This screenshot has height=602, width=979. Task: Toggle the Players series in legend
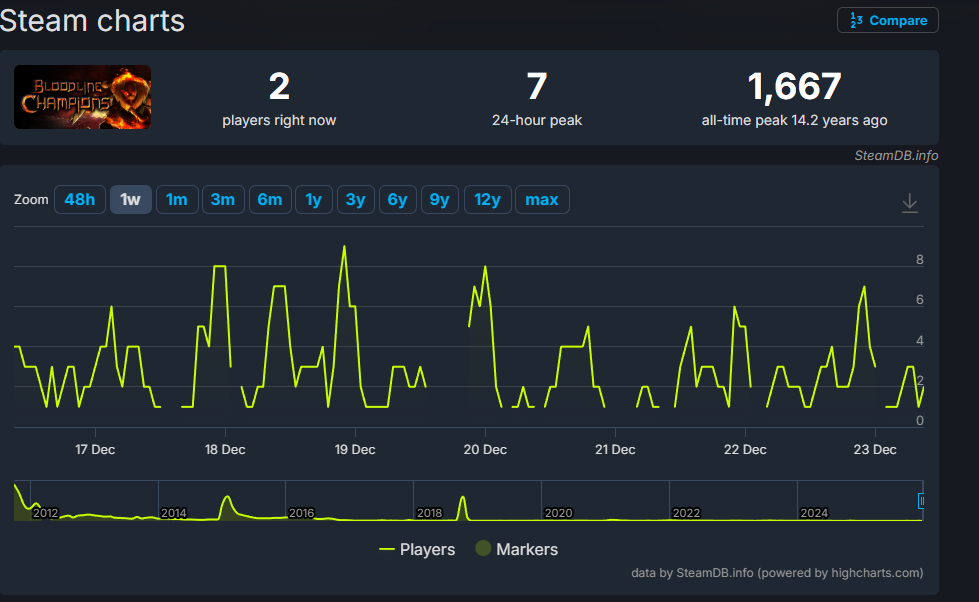tap(417, 550)
